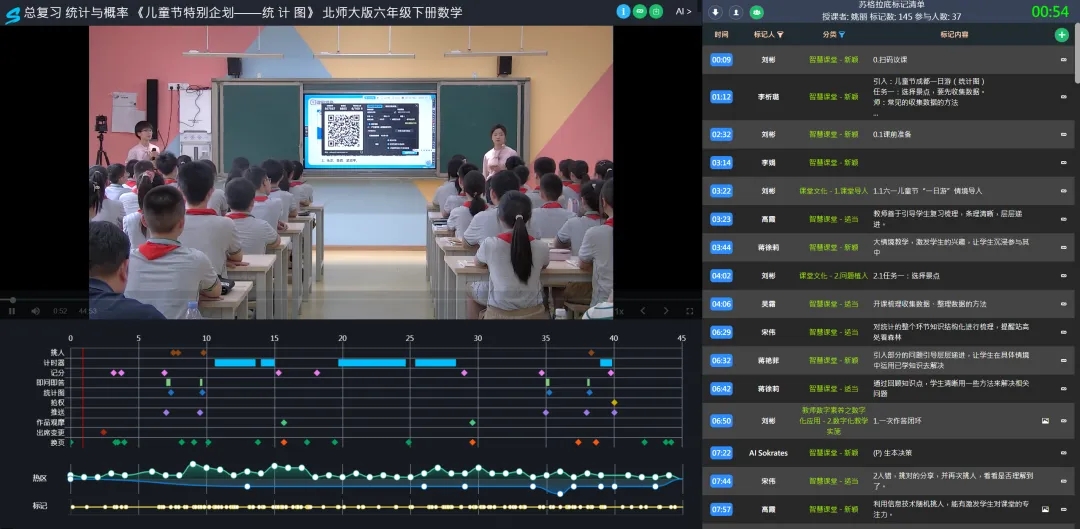Viewport: 1080px width, 529px height.
Task: Add a new marker with green plus button
Action: [x=1061, y=35]
